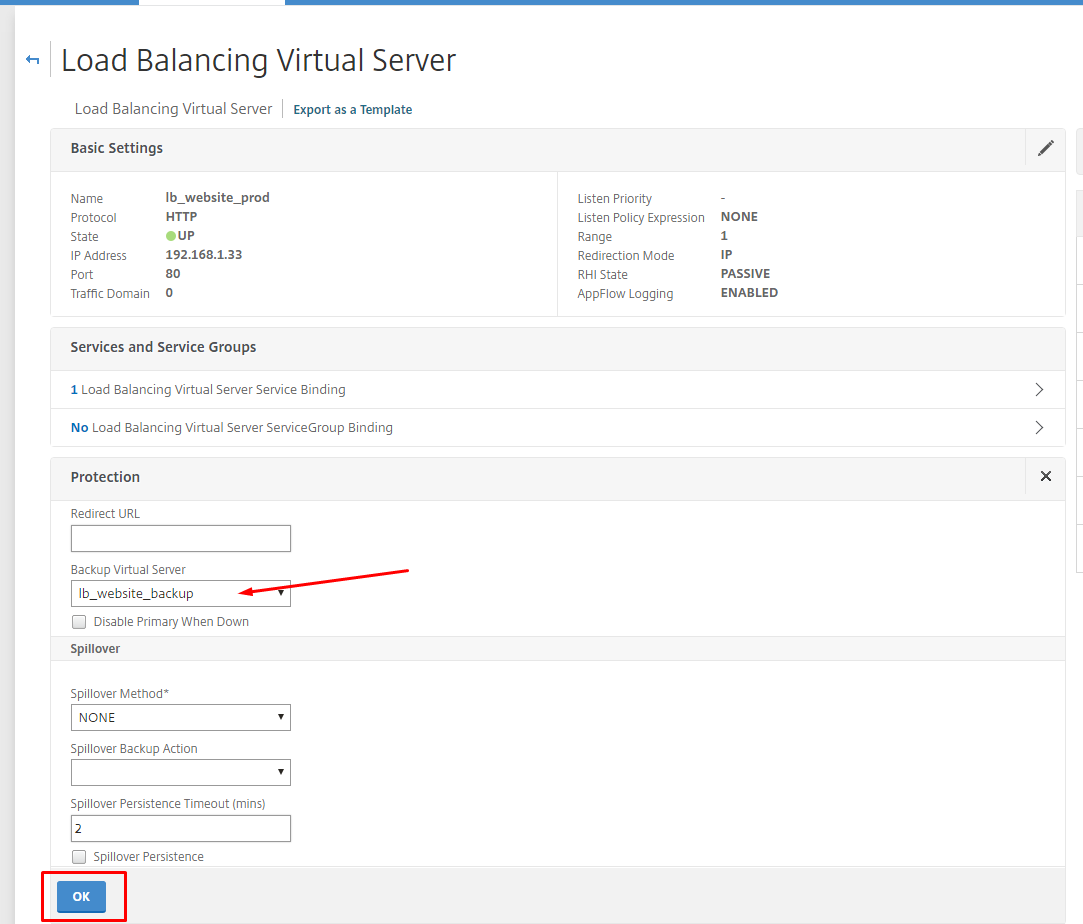
Task: Open the Service Binding chevron arrow
Action: click(x=1039, y=389)
